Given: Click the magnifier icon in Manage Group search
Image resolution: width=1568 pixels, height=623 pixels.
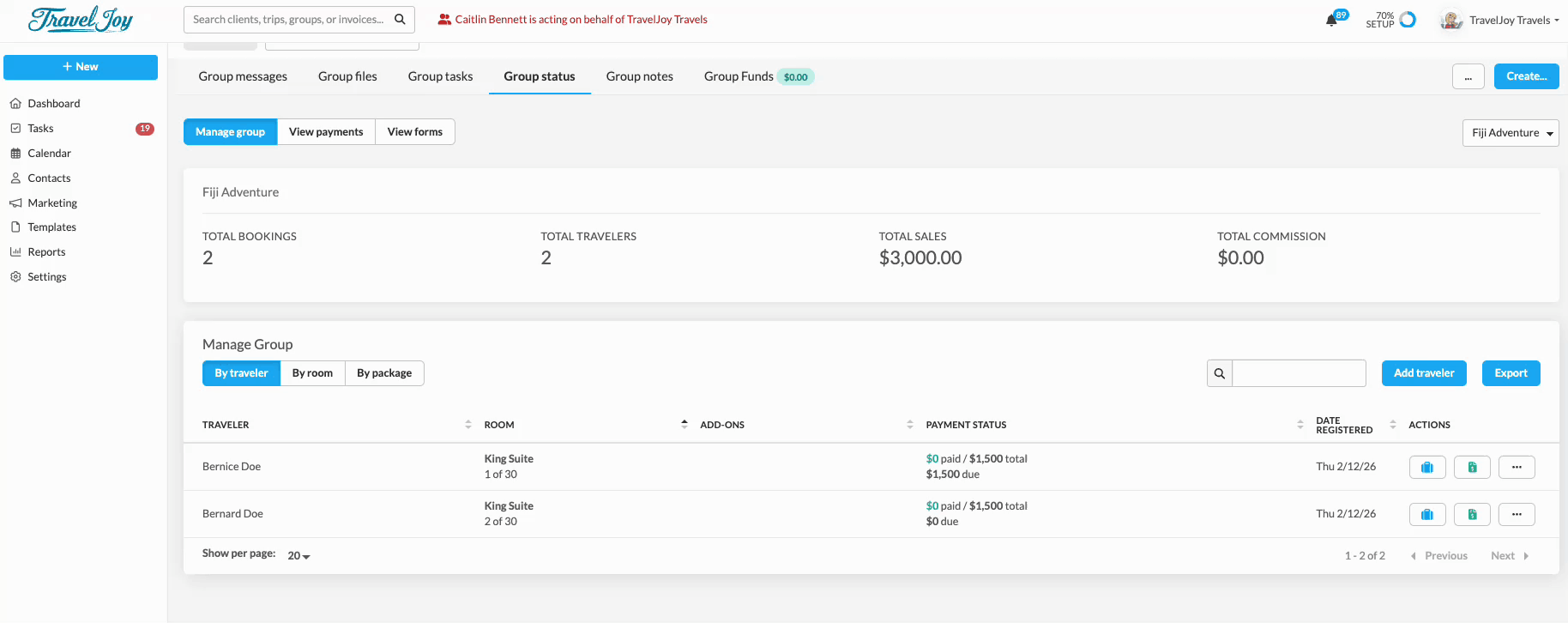Looking at the screenshot, I should 1219,373.
